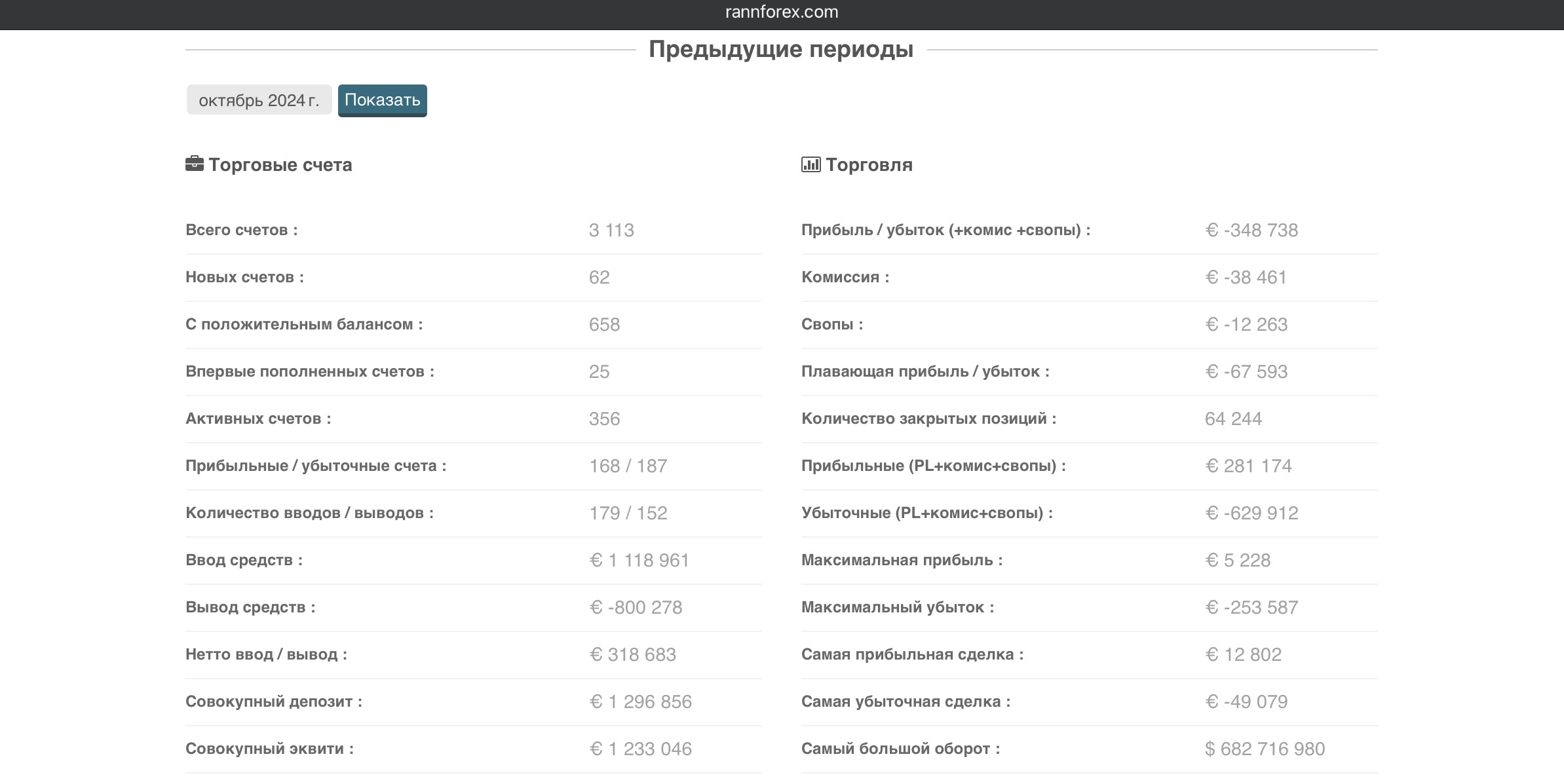Viewport: 1564px width, 784px height.
Task: Select the value 658
Action: pyautogui.click(x=604, y=324)
